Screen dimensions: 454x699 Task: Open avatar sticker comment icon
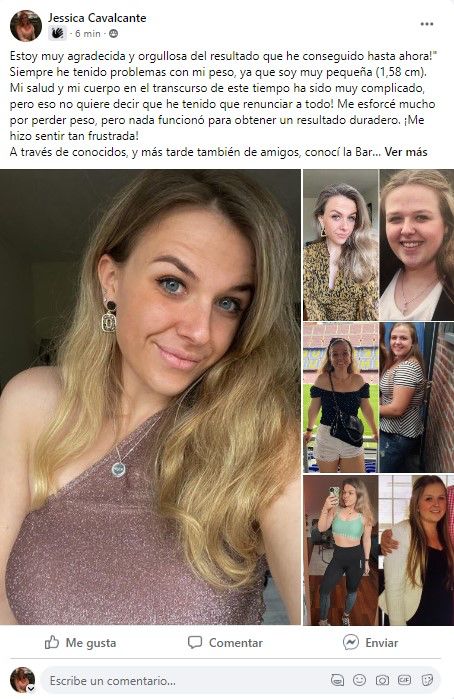[x=337, y=680]
